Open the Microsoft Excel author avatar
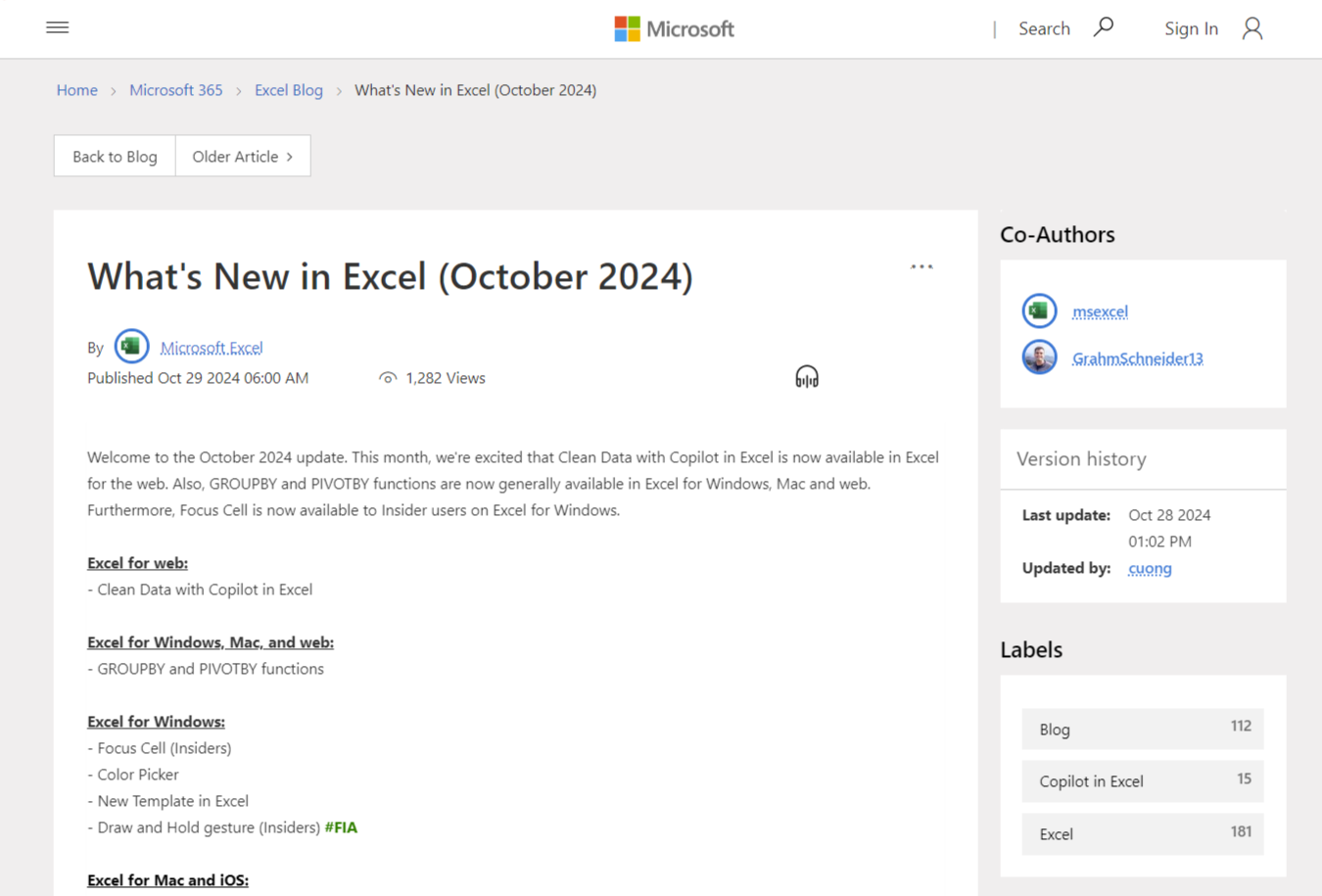The image size is (1322, 896). [x=131, y=346]
